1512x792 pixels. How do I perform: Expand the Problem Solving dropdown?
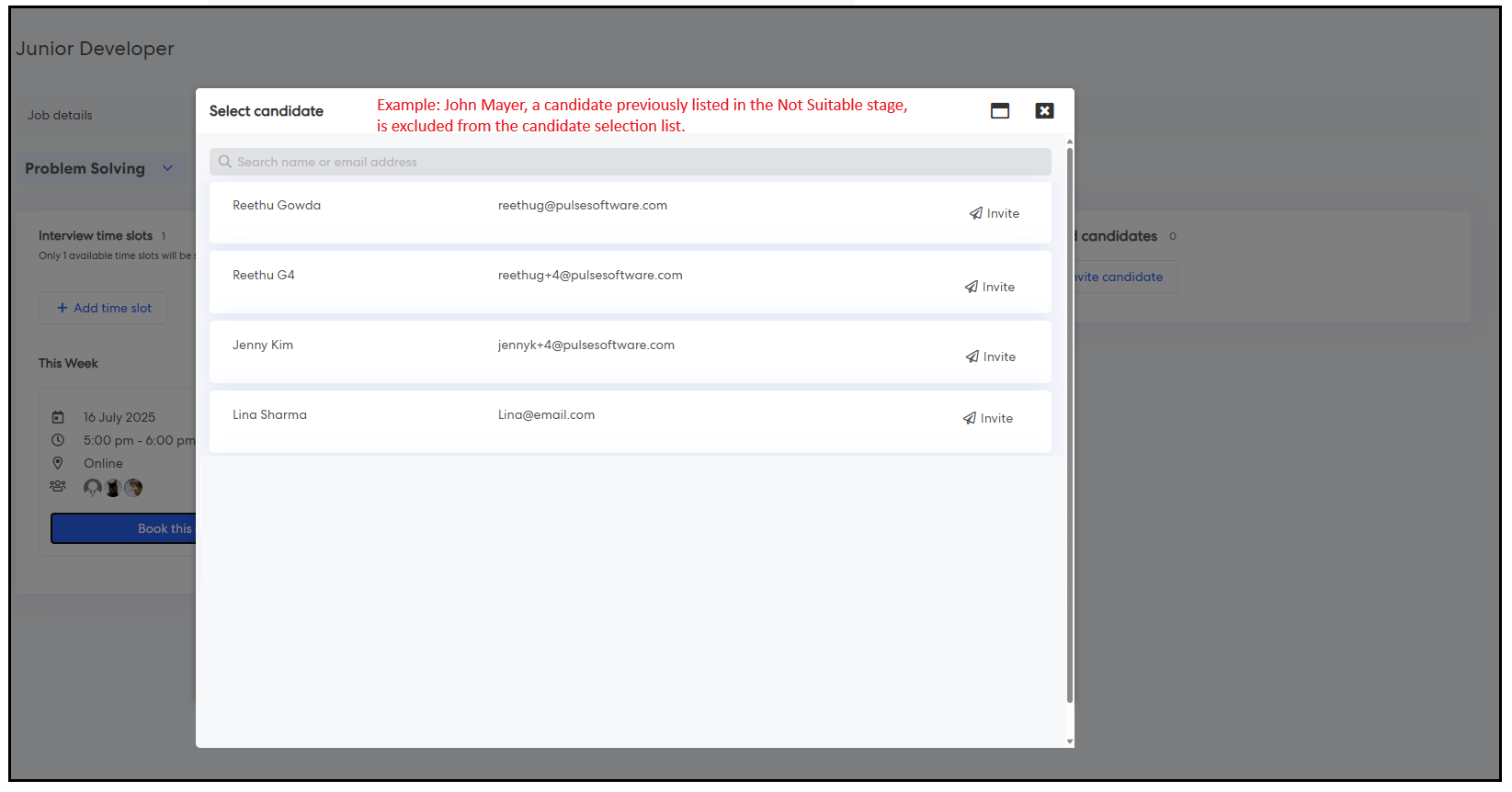pos(167,168)
